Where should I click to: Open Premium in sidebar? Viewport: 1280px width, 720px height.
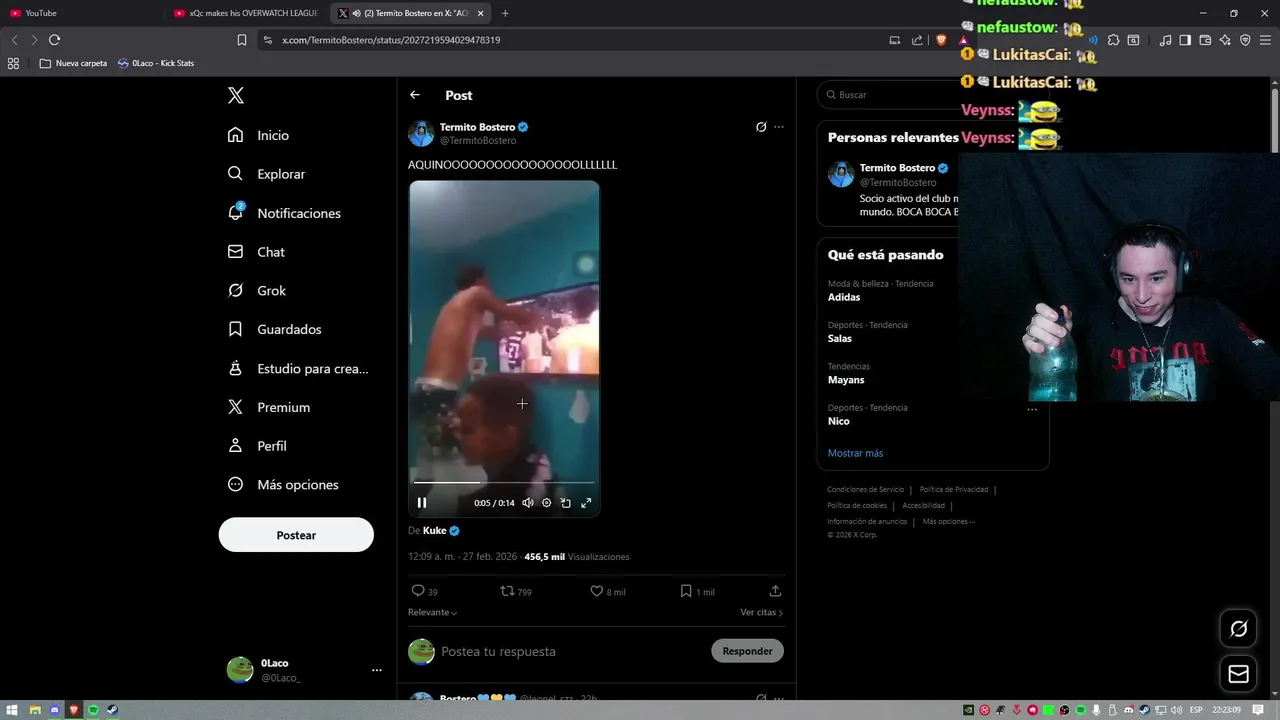click(269, 407)
